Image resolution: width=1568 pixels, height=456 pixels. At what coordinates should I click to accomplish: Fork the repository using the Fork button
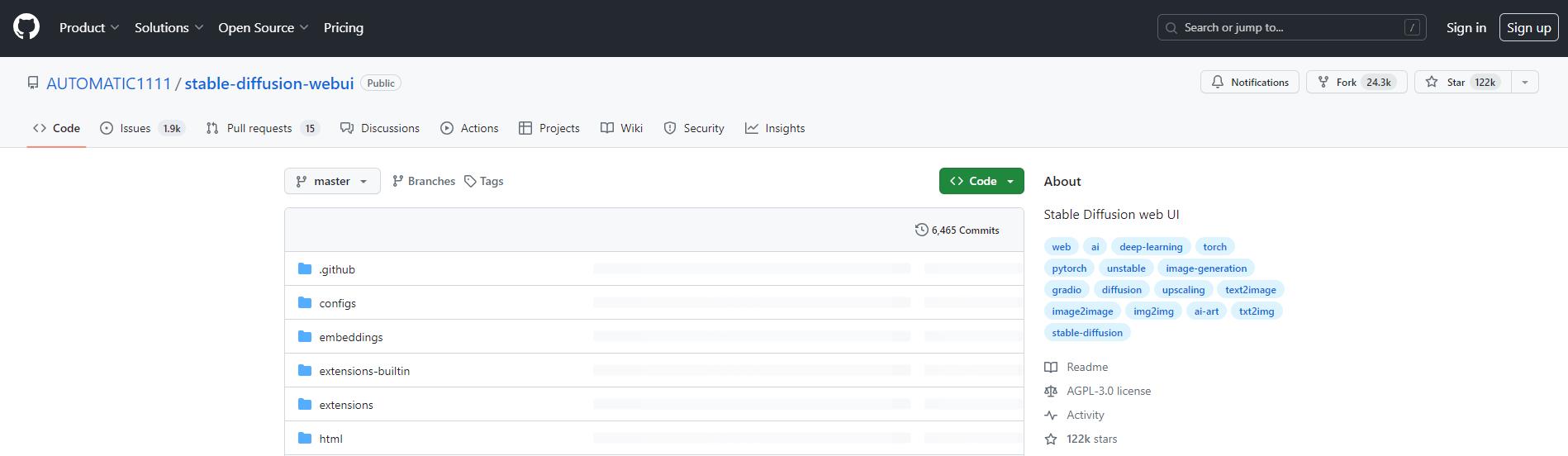click(x=1356, y=83)
